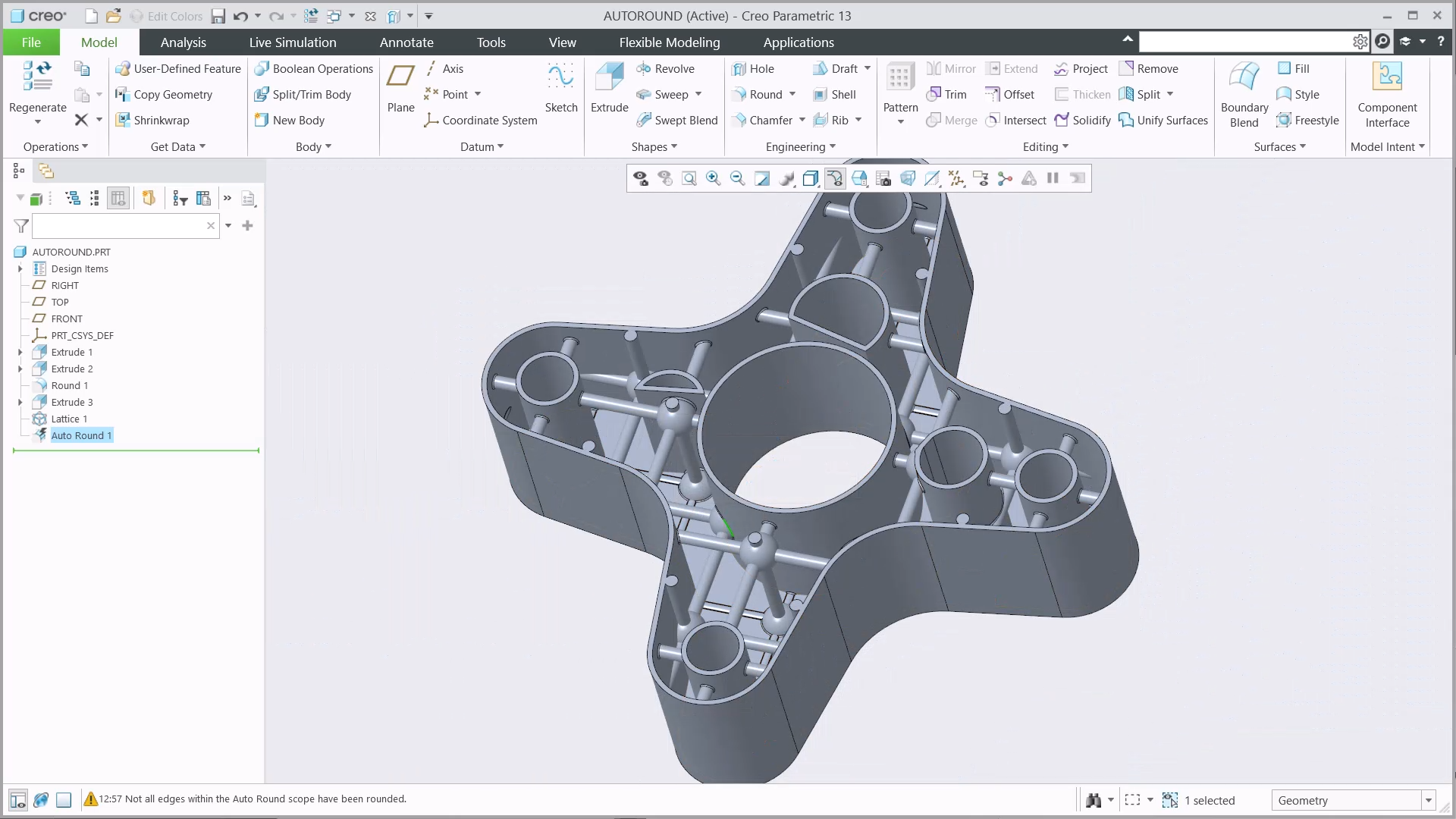Open the Layer Tree panel icon
The height and width of the screenshot is (819, 1456).
[46, 171]
